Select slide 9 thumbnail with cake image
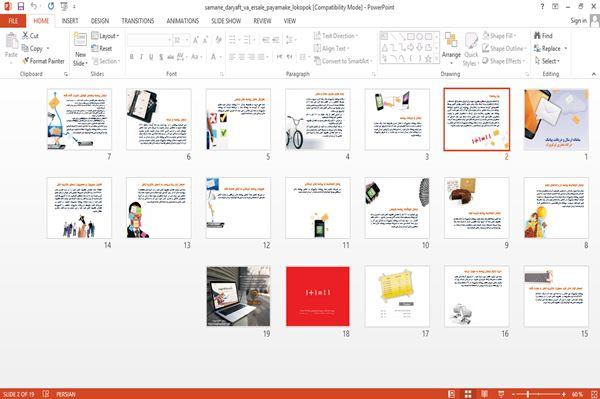This screenshot has width=600, height=399. tap(476, 208)
